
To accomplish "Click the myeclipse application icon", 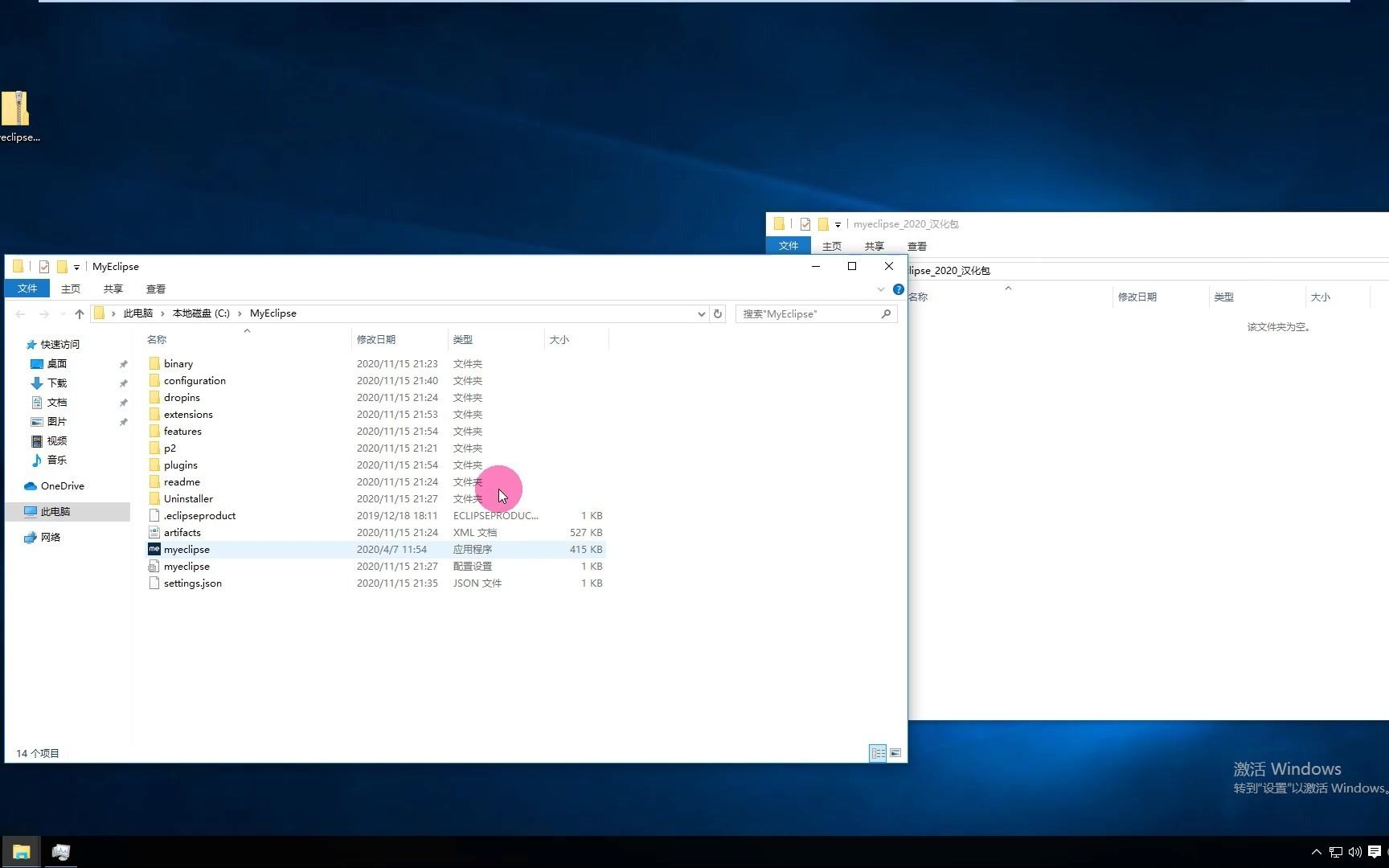I will [x=154, y=549].
